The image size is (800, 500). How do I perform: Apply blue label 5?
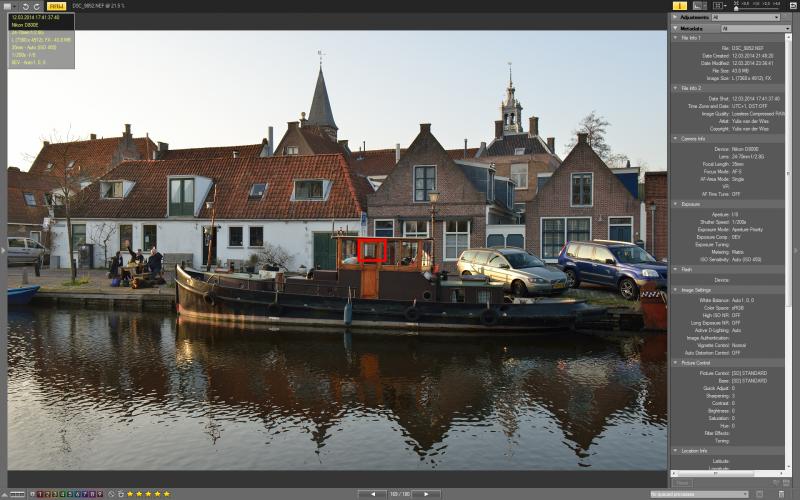pyautogui.click(x=70, y=494)
